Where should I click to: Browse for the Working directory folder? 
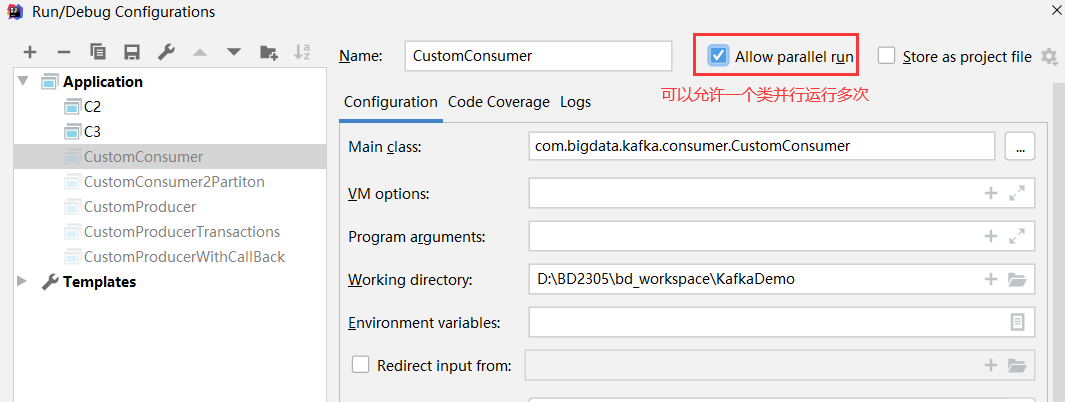click(1016, 279)
